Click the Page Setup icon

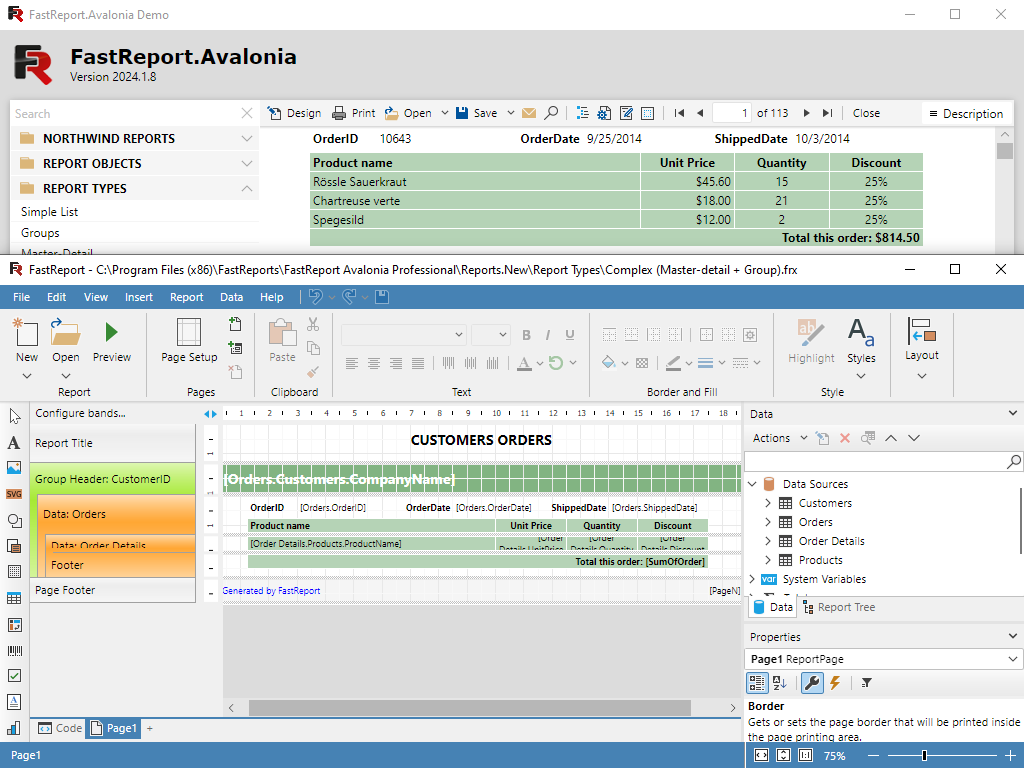[x=189, y=332]
